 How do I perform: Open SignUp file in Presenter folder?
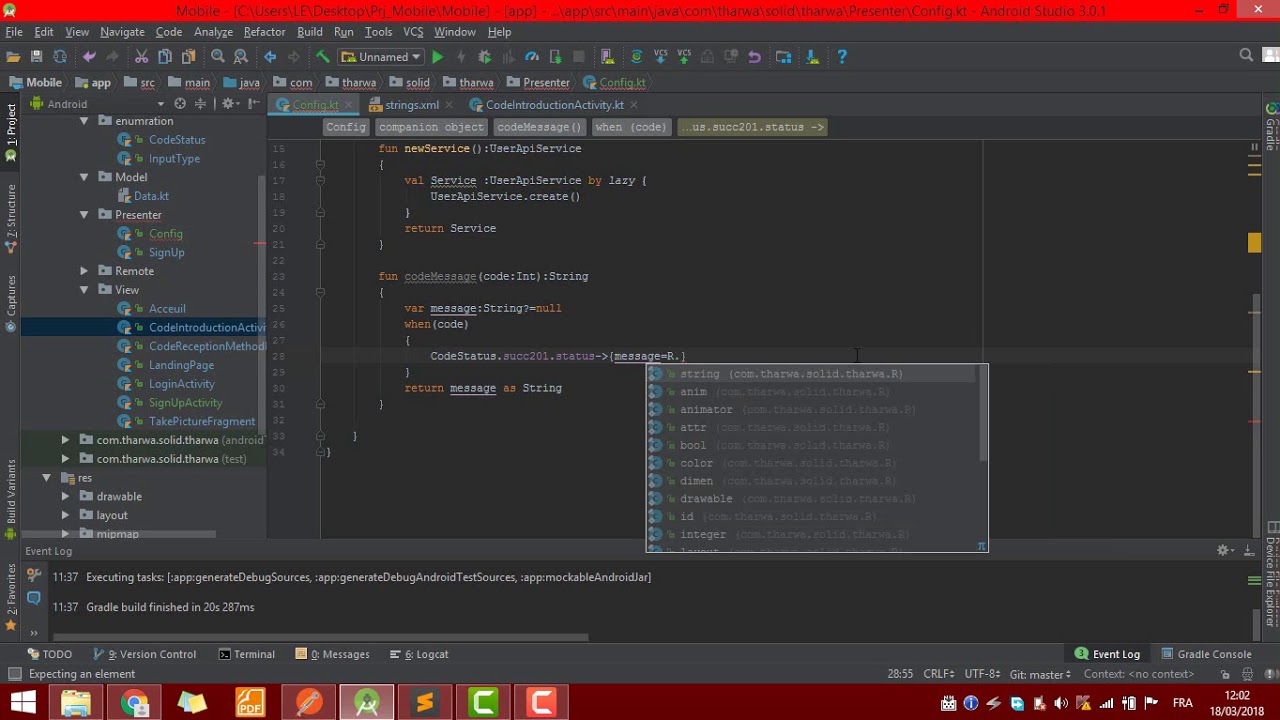(x=167, y=253)
